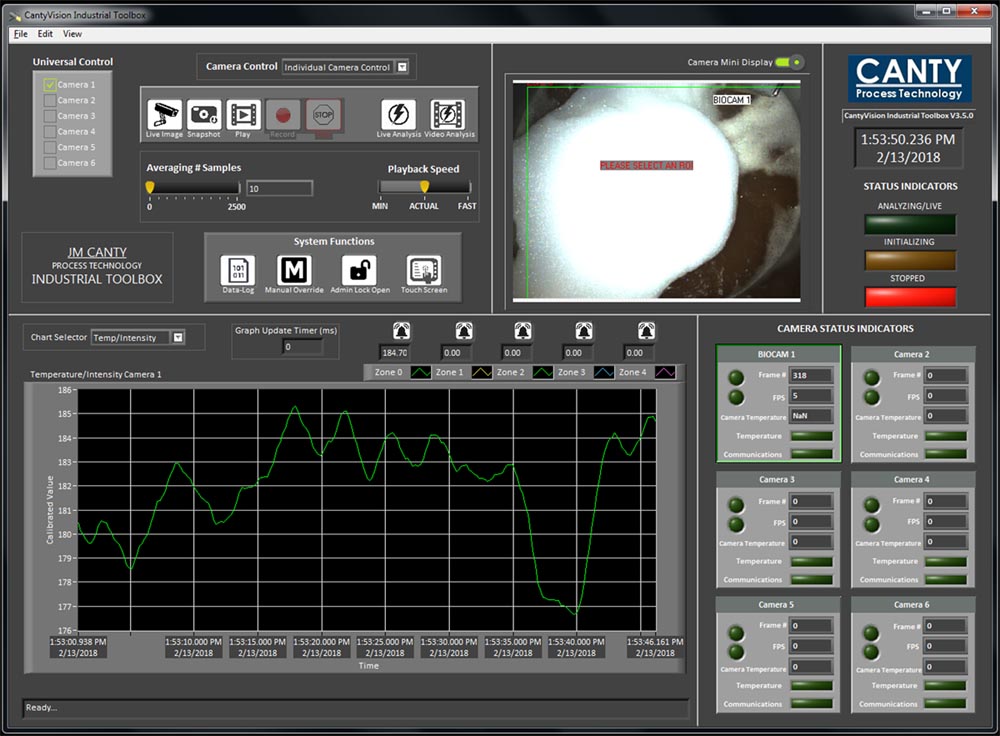Click the red STOP sign button
Screen dimensions: 1000x736
click(324, 114)
